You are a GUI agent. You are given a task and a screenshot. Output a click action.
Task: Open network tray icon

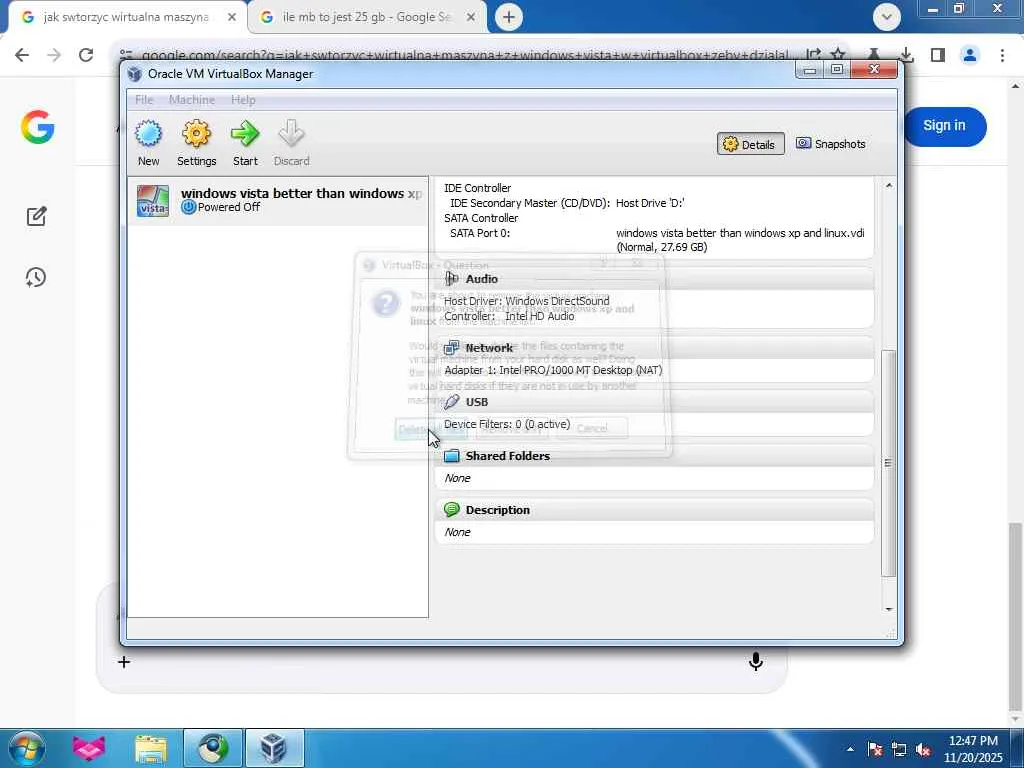click(x=899, y=750)
